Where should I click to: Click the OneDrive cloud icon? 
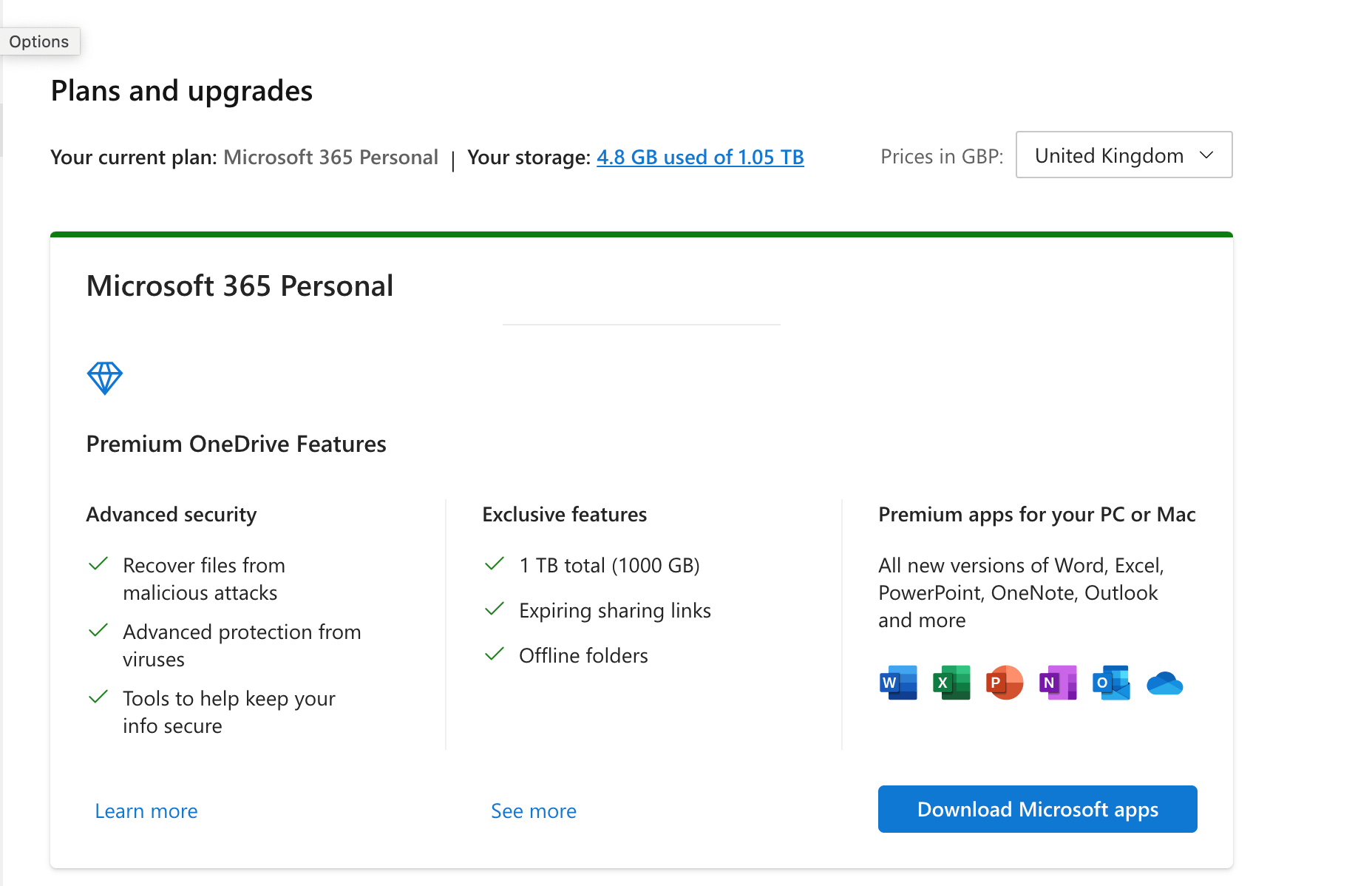(x=1164, y=683)
